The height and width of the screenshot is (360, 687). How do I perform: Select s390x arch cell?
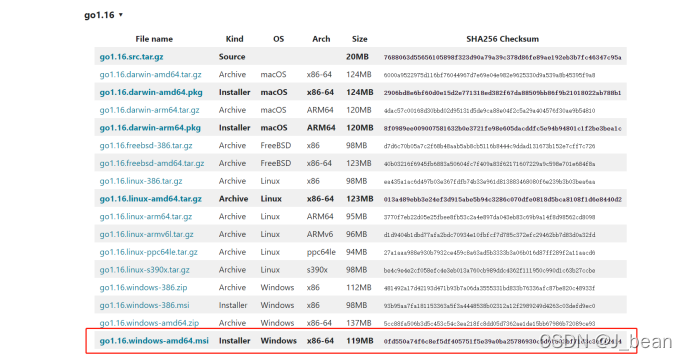tap(317, 270)
